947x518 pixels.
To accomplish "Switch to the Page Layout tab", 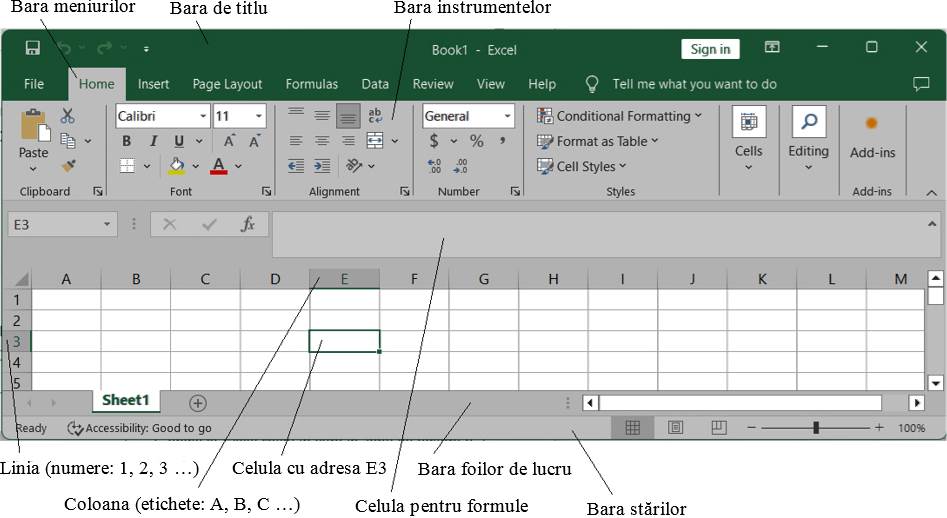I will coord(227,84).
